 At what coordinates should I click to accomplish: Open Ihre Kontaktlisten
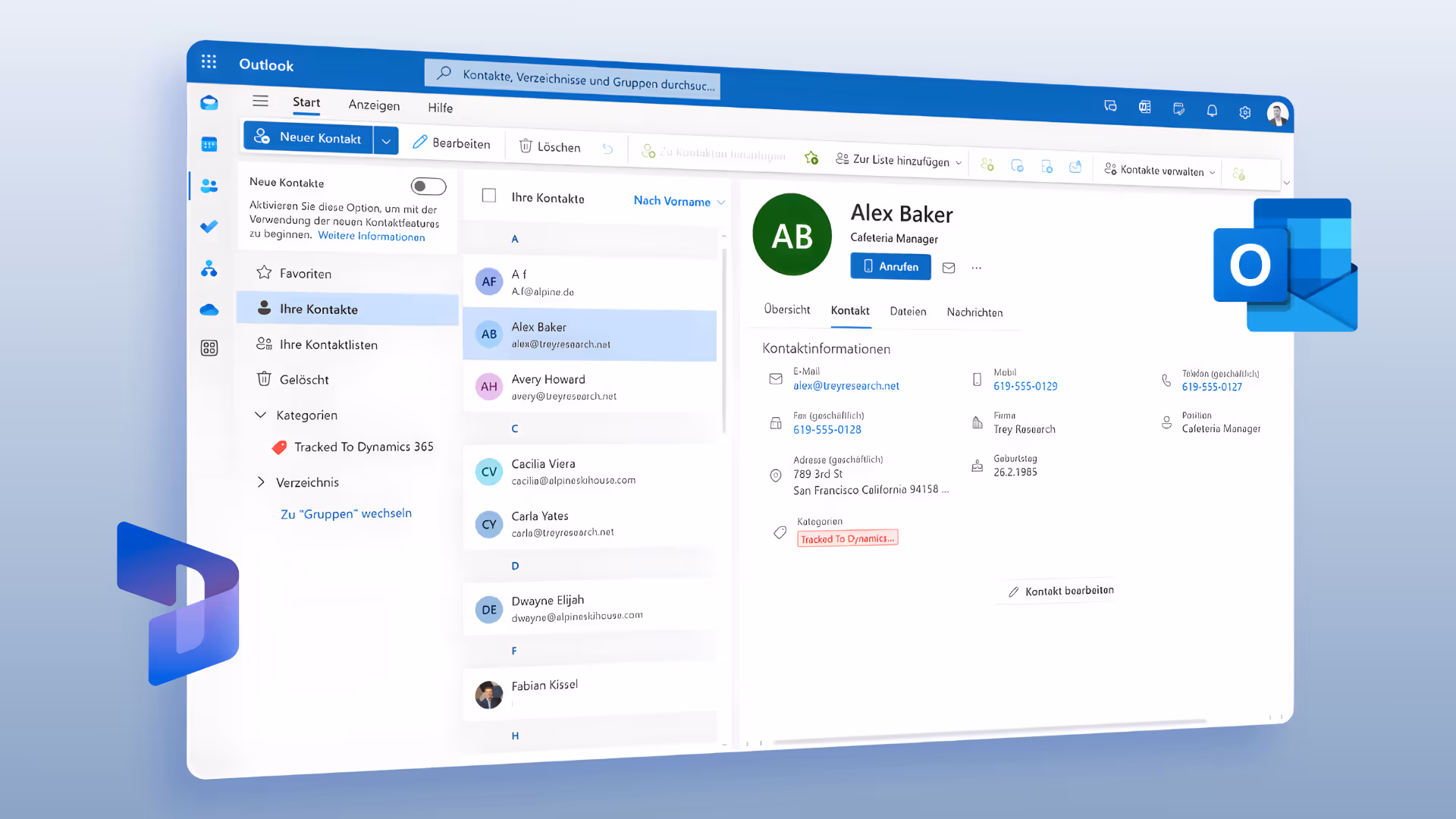(347, 344)
